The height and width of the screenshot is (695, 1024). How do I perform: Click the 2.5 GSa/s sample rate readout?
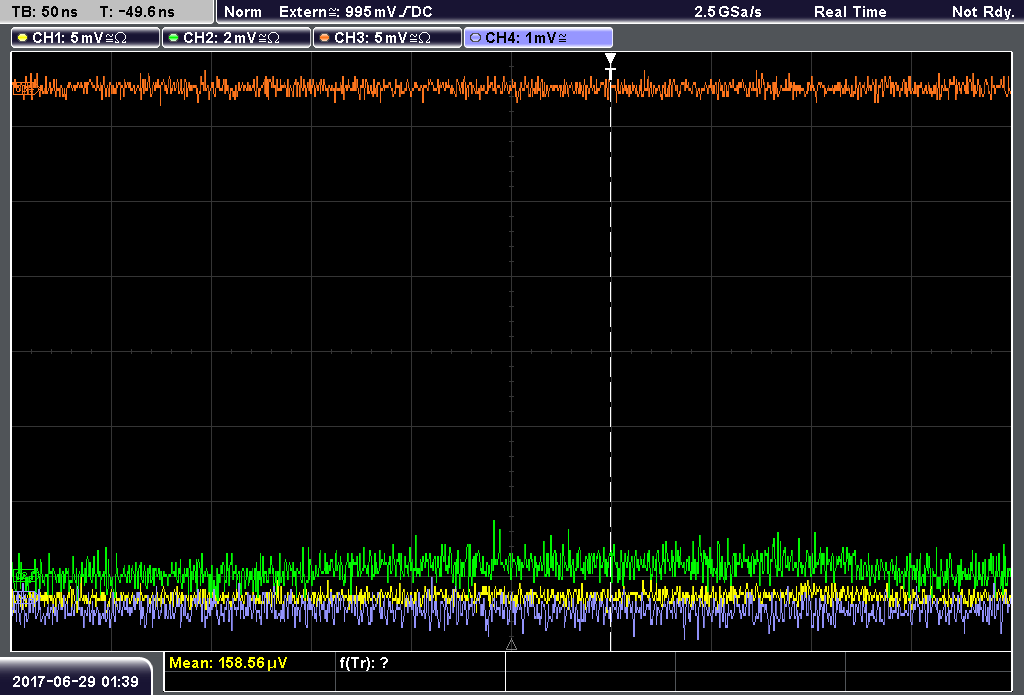(728, 12)
